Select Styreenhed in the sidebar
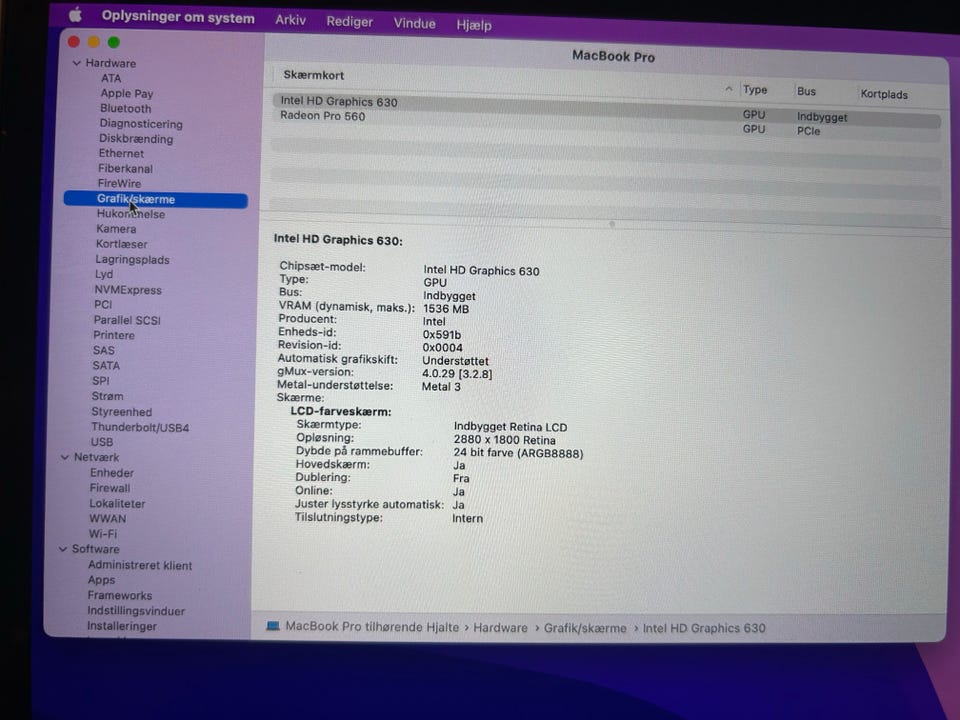The height and width of the screenshot is (720, 960). [x=121, y=412]
